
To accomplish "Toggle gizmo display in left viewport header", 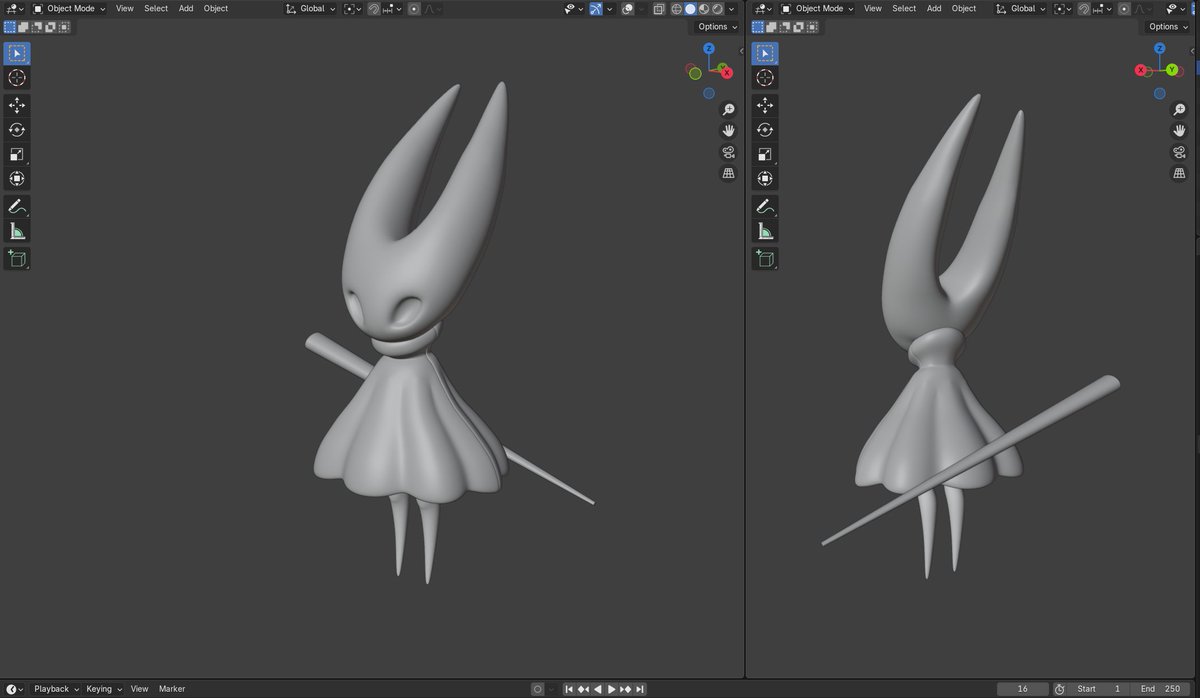I will pyautogui.click(x=596, y=8).
